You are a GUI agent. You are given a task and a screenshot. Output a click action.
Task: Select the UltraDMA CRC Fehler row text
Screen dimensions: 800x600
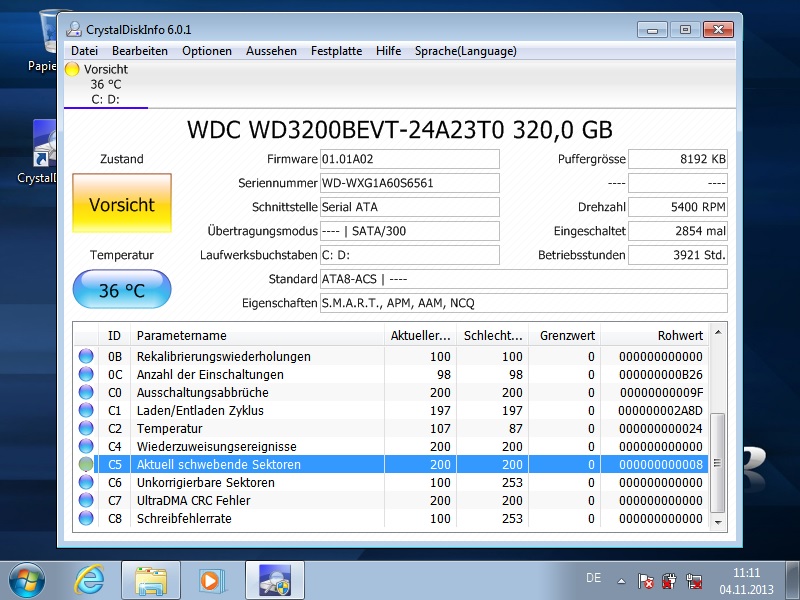[193, 500]
